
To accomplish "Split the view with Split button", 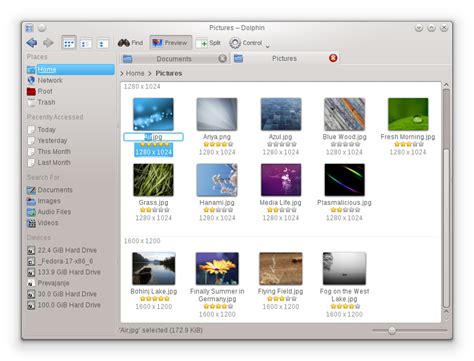I will (x=208, y=43).
